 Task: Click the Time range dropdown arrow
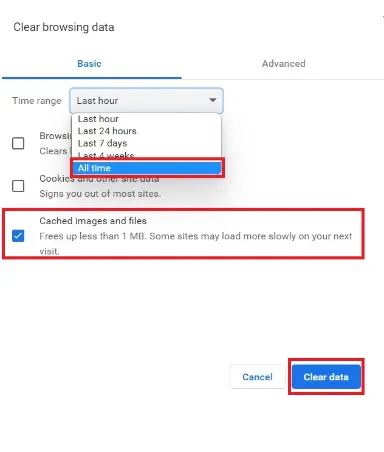point(212,100)
